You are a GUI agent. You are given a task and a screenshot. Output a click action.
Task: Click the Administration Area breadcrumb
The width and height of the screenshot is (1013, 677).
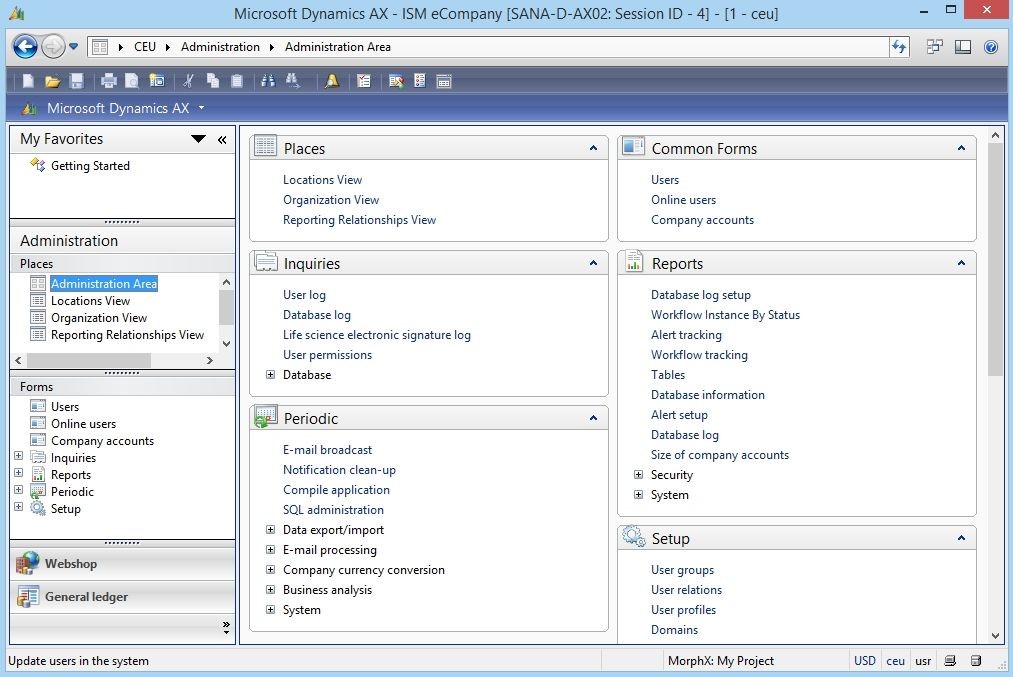pos(338,47)
